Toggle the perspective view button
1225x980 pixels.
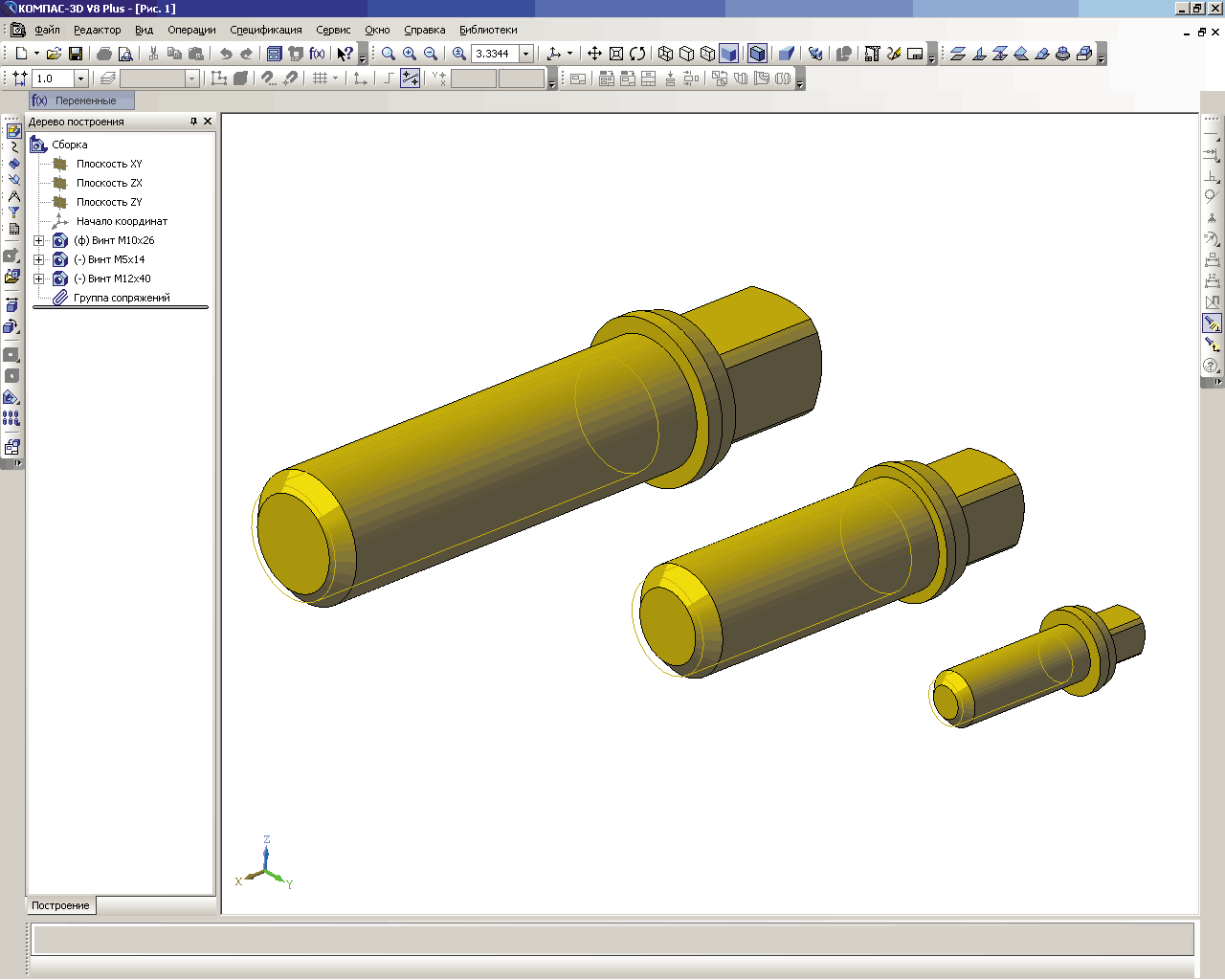point(757,54)
